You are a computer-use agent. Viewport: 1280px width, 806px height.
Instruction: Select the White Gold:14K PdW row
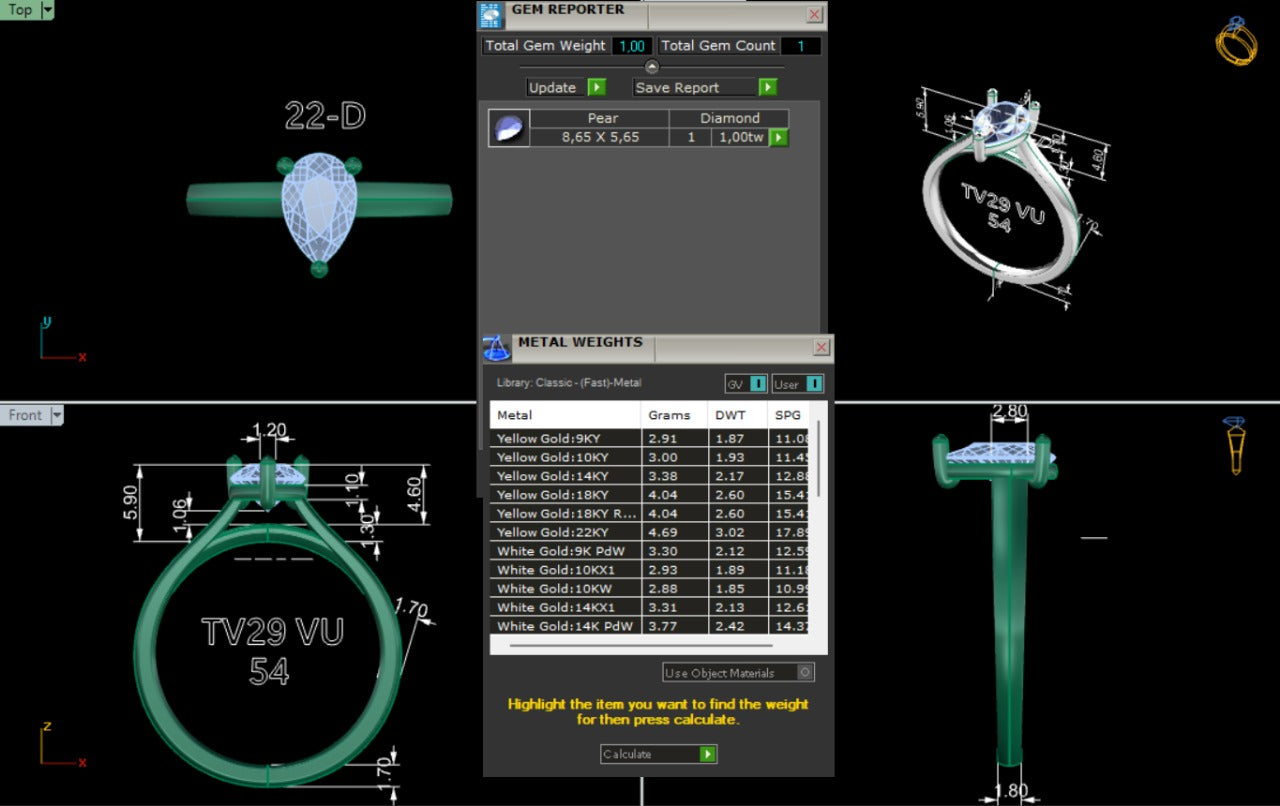coord(649,626)
